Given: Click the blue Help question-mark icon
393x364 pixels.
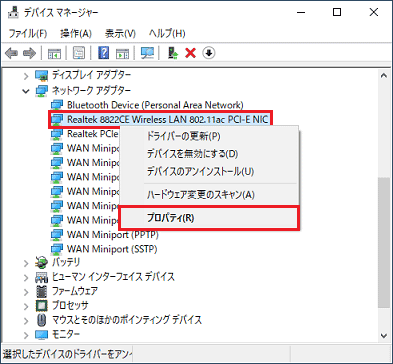Looking at the screenshot, I should [104, 53].
